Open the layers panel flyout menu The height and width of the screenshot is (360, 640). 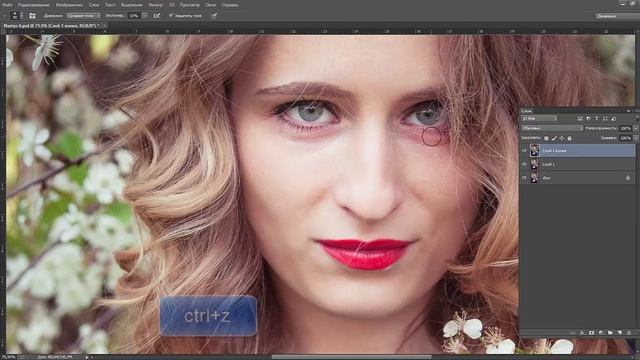[637, 111]
